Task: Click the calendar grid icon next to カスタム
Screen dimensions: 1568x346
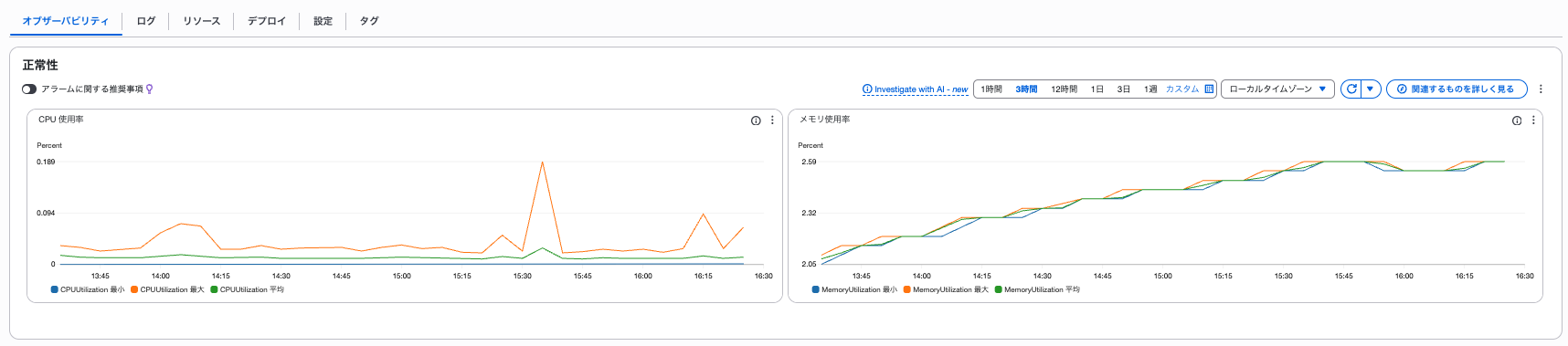Action: (x=1209, y=89)
